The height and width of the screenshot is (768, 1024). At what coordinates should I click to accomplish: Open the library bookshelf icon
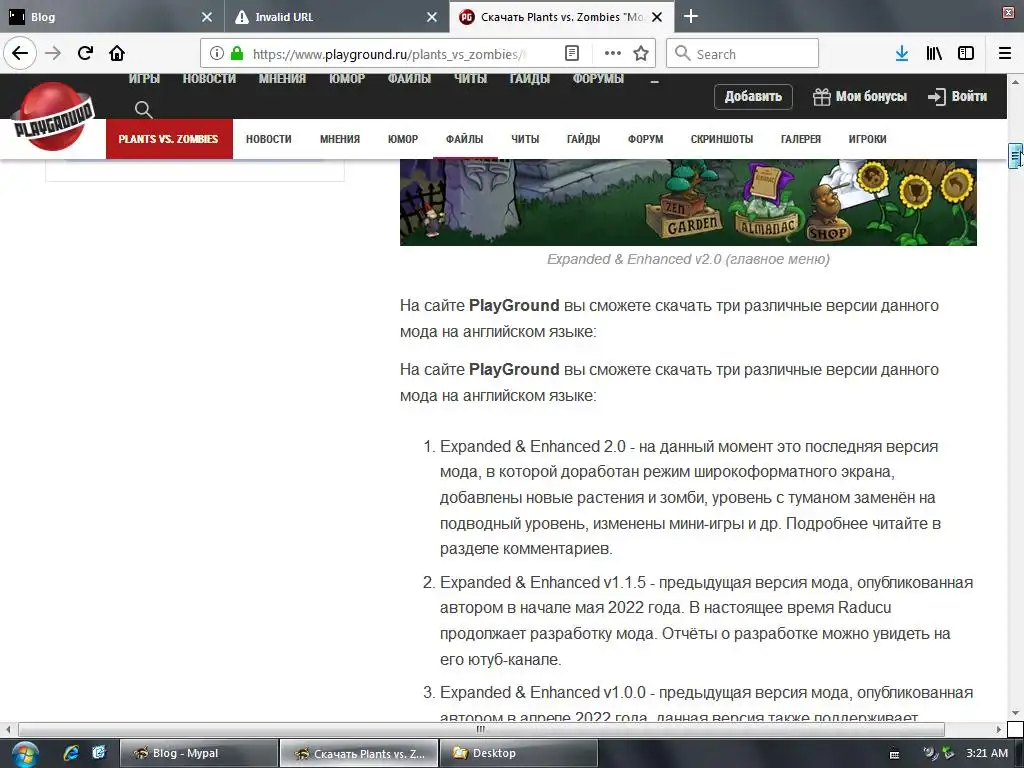point(934,54)
